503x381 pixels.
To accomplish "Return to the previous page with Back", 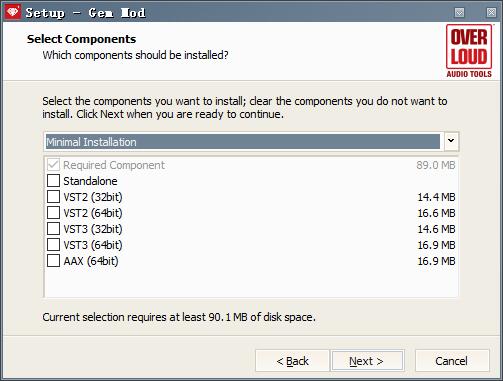I will click(292, 361).
